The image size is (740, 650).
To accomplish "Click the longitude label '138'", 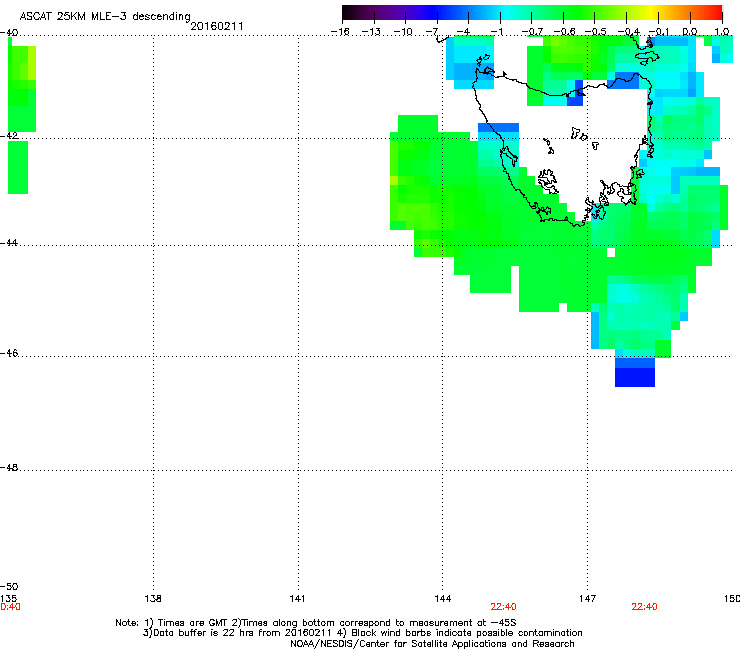I will pos(153,599).
